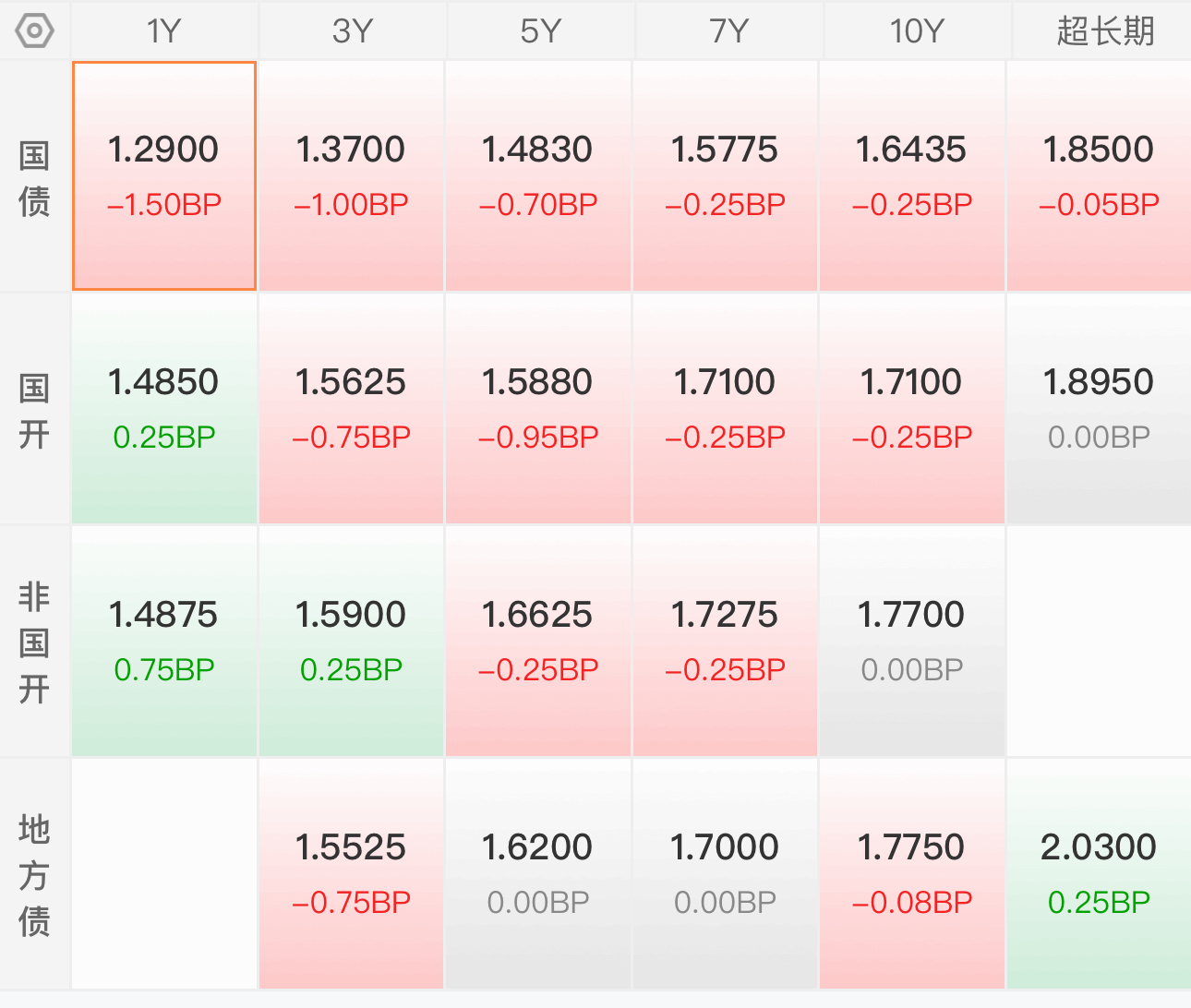Click the 1.4875 cell showing 0.75BP
The height and width of the screenshot is (1008, 1191).
point(164,642)
